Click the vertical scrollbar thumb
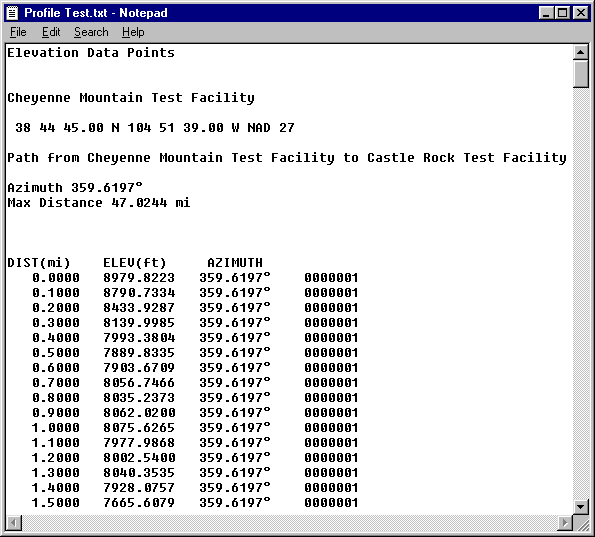The image size is (595, 537). point(580,74)
